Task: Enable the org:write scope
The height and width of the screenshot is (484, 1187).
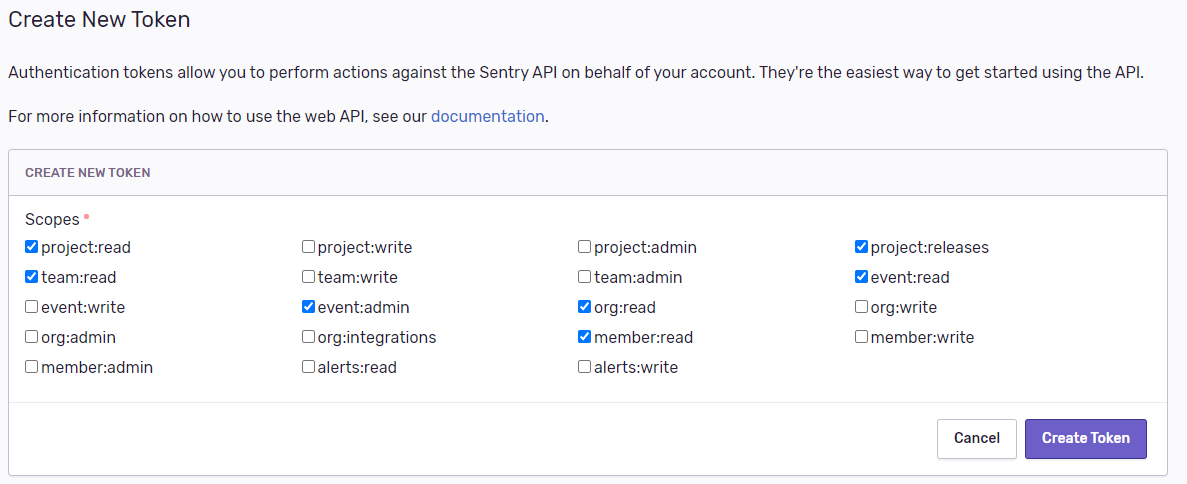Action: (x=862, y=307)
